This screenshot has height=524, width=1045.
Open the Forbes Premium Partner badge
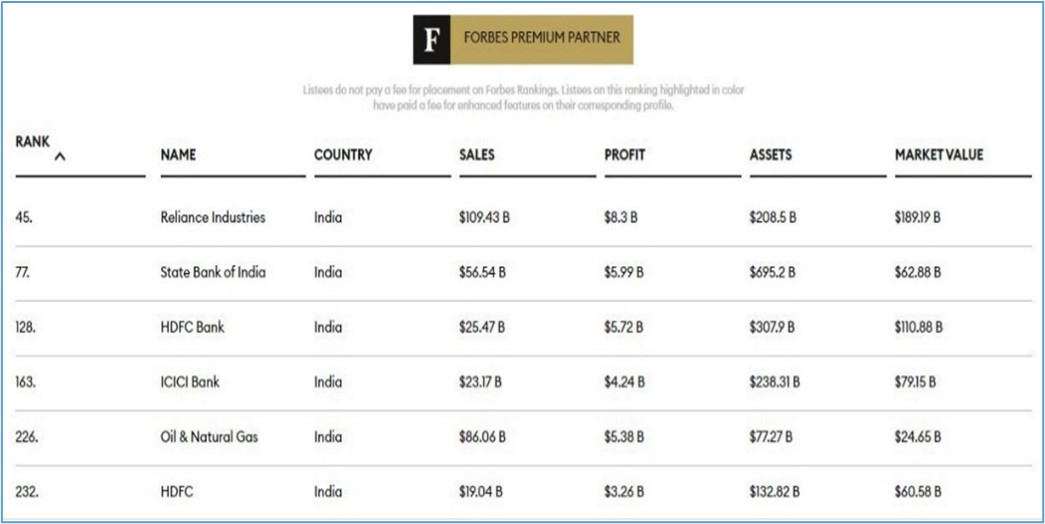click(x=523, y=40)
